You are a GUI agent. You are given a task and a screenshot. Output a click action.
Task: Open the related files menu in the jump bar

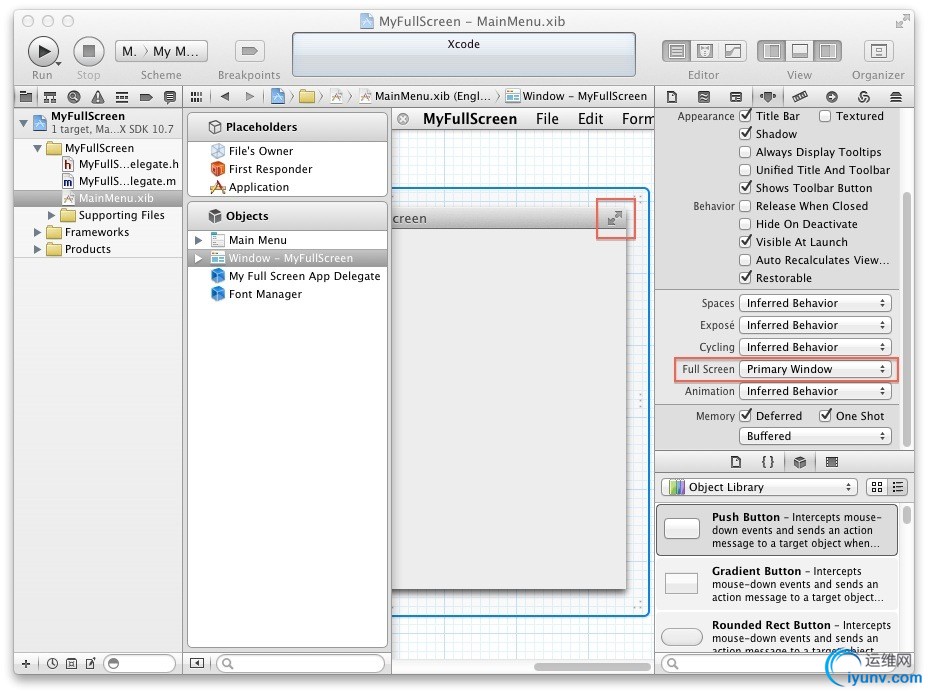point(196,96)
